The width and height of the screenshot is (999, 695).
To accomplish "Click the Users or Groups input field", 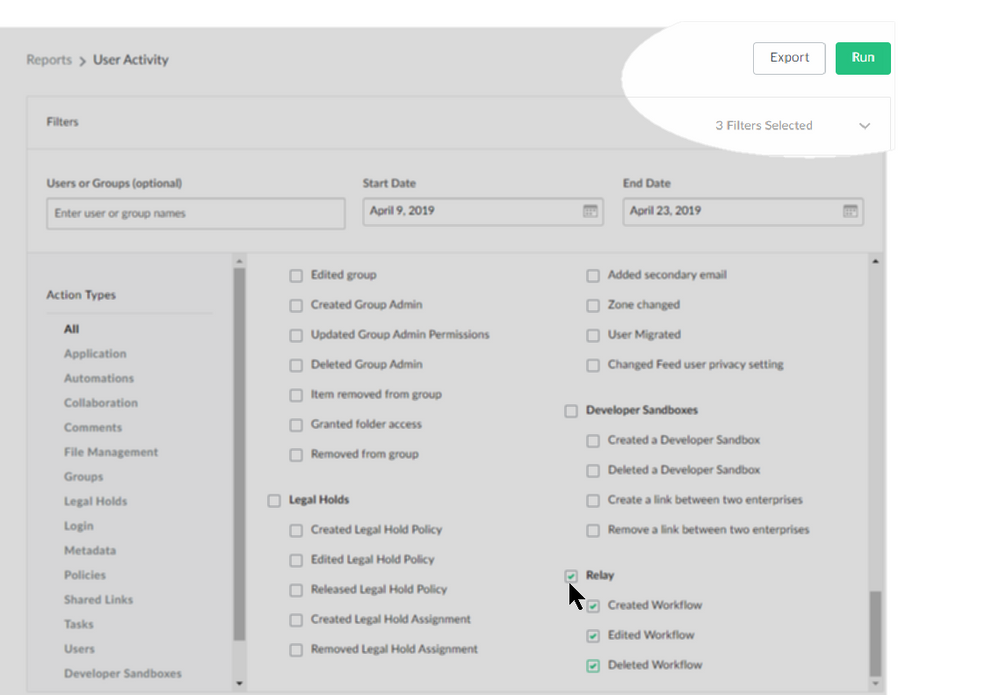I will (195, 213).
